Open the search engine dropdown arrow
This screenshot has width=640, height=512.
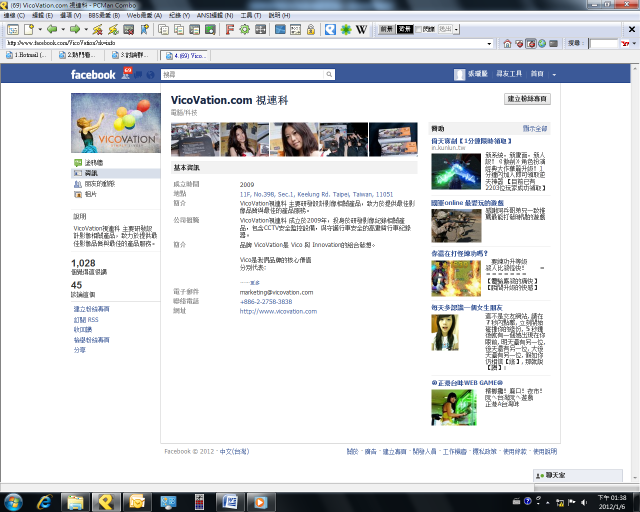[x=634, y=43]
